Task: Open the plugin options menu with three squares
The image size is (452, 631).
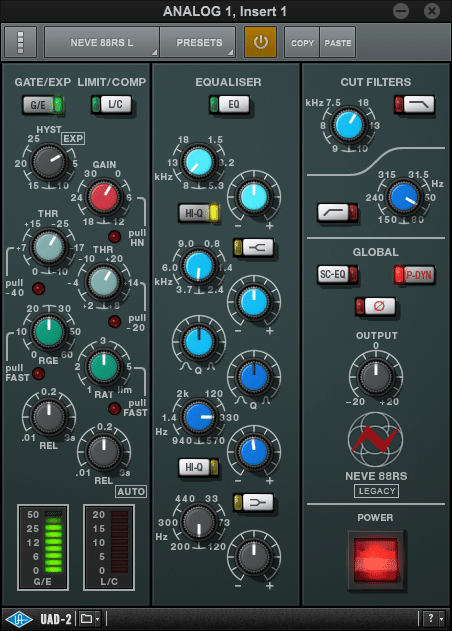Action: click(21, 42)
